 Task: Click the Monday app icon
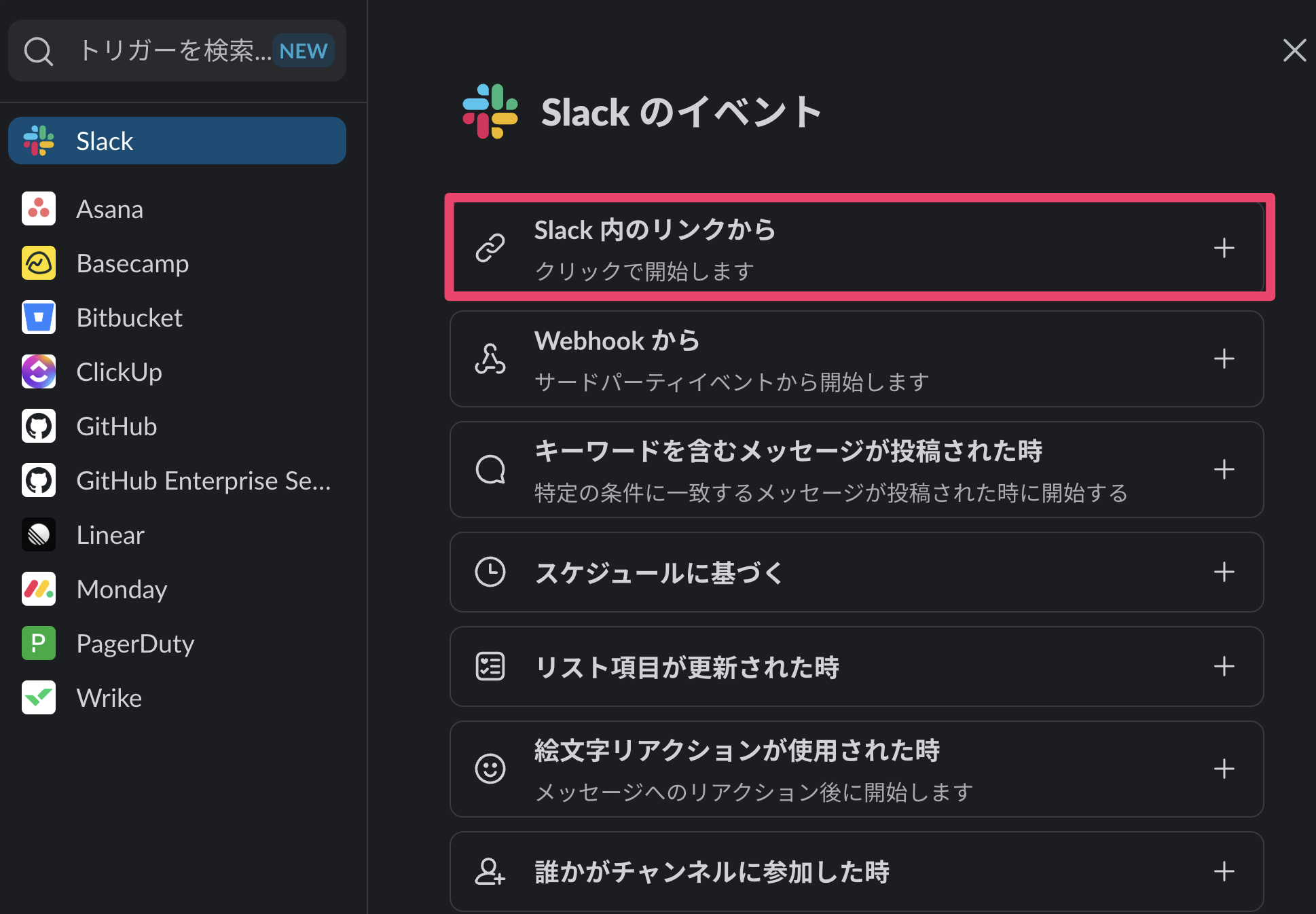point(39,589)
